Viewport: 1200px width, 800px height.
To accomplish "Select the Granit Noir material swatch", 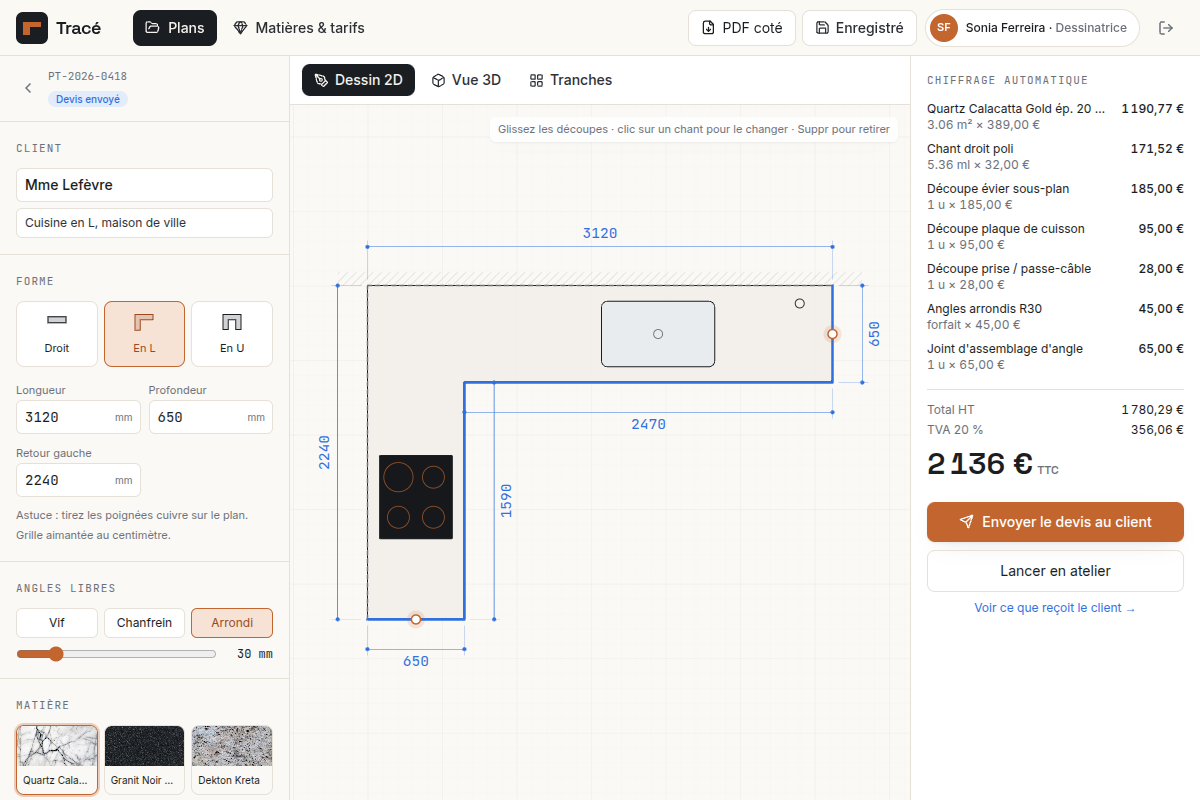I will [144, 760].
